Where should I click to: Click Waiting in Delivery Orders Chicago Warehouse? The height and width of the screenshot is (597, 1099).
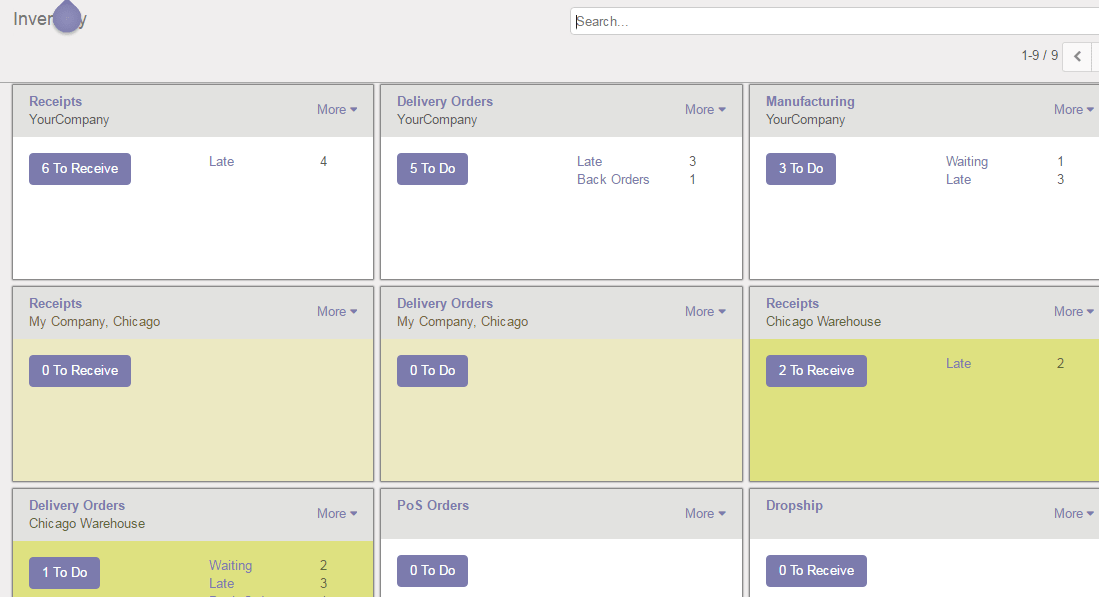coord(230,565)
